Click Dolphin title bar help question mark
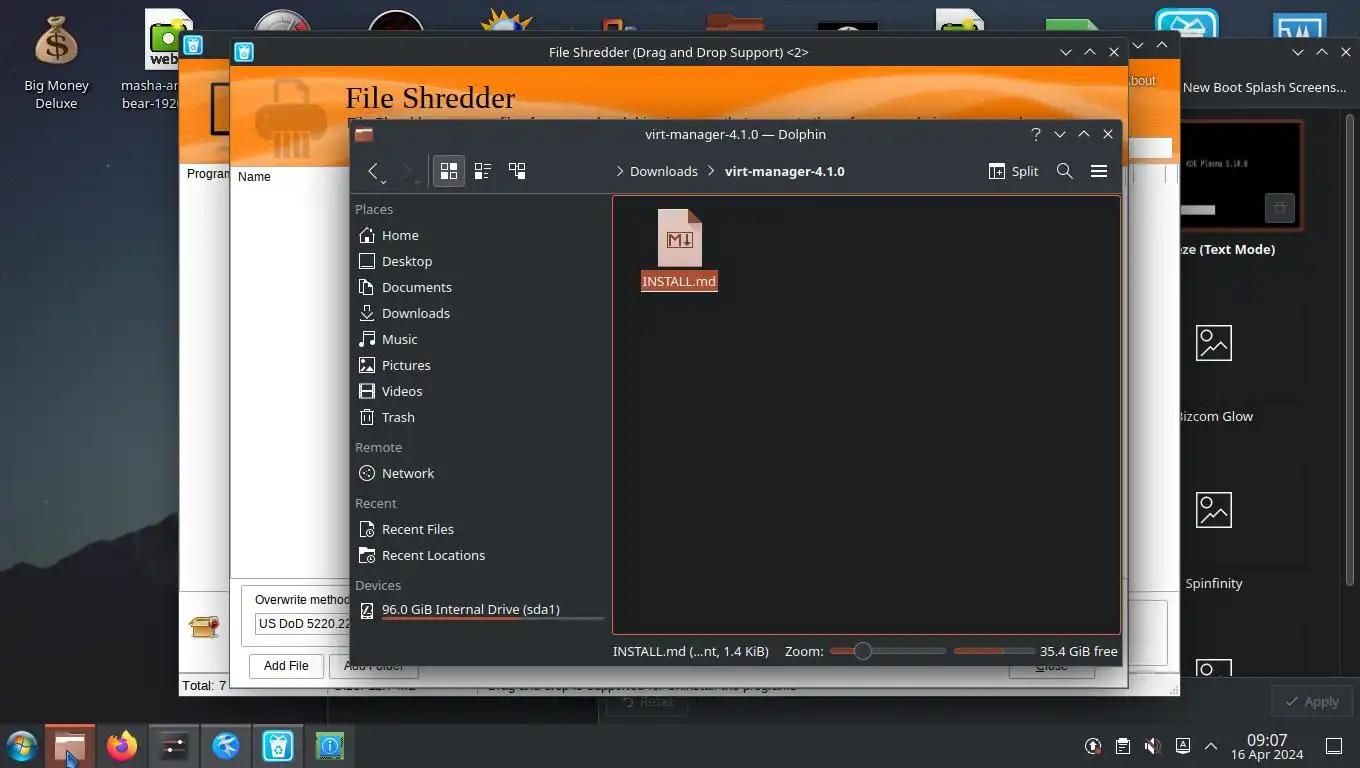 (1036, 134)
